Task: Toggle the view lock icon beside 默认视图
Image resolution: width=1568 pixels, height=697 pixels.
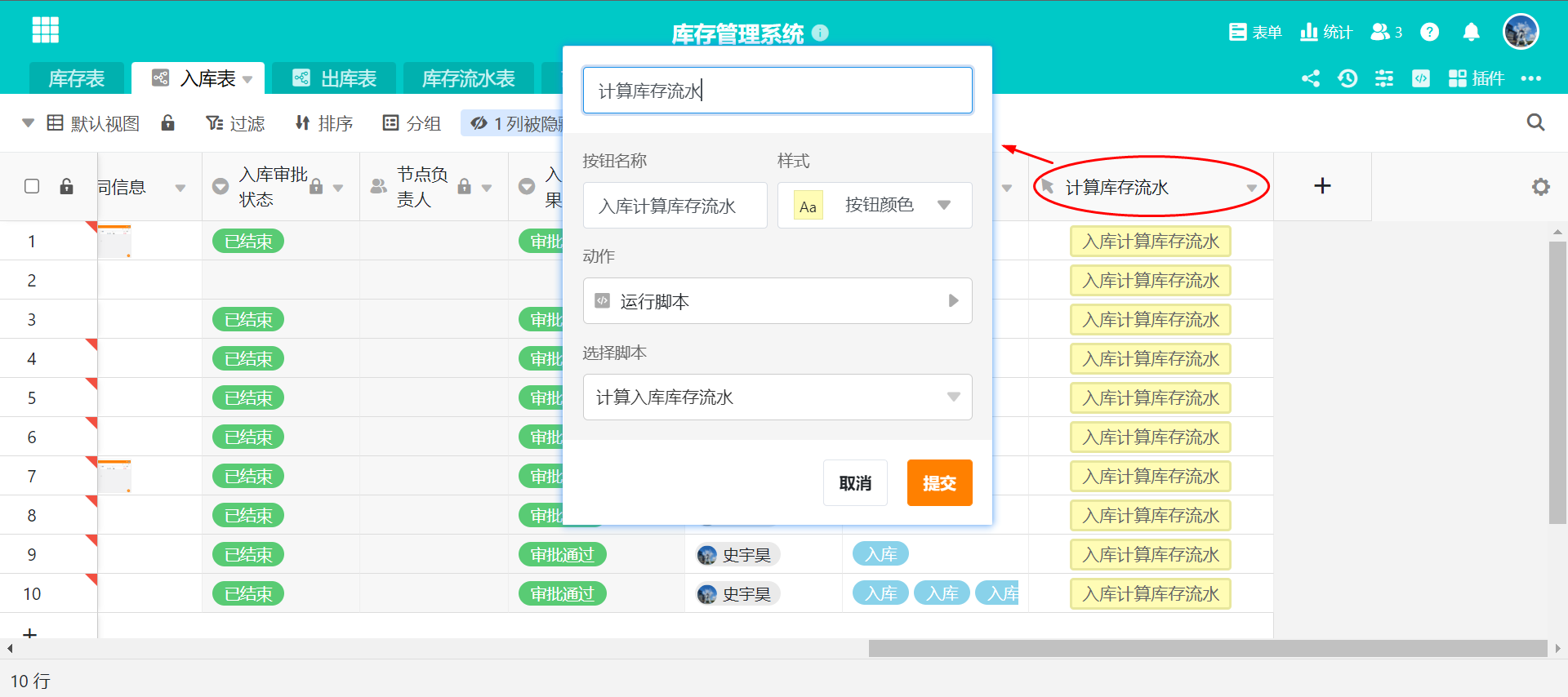Action: [x=167, y=122]
